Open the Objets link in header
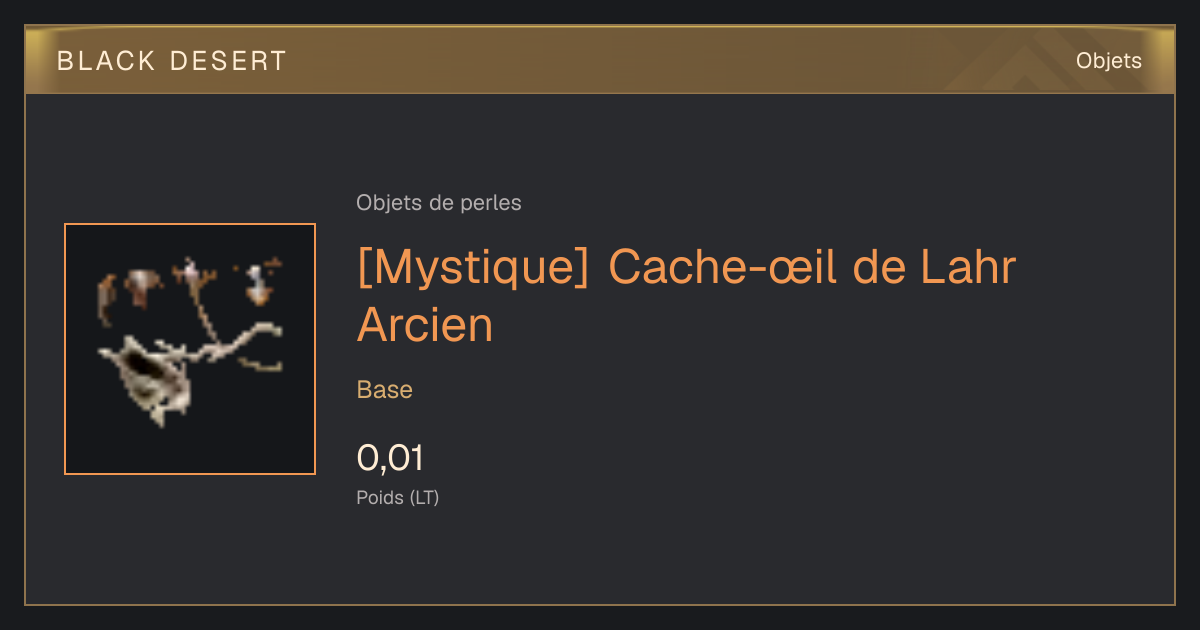The image size is (1200, 630). tap(1108, 61)
